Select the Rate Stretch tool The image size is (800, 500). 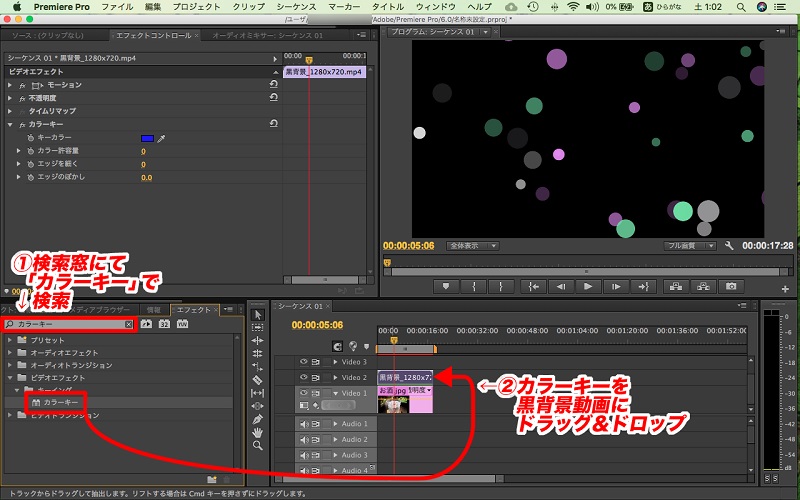pyautogui.click(x=258, y=366)
